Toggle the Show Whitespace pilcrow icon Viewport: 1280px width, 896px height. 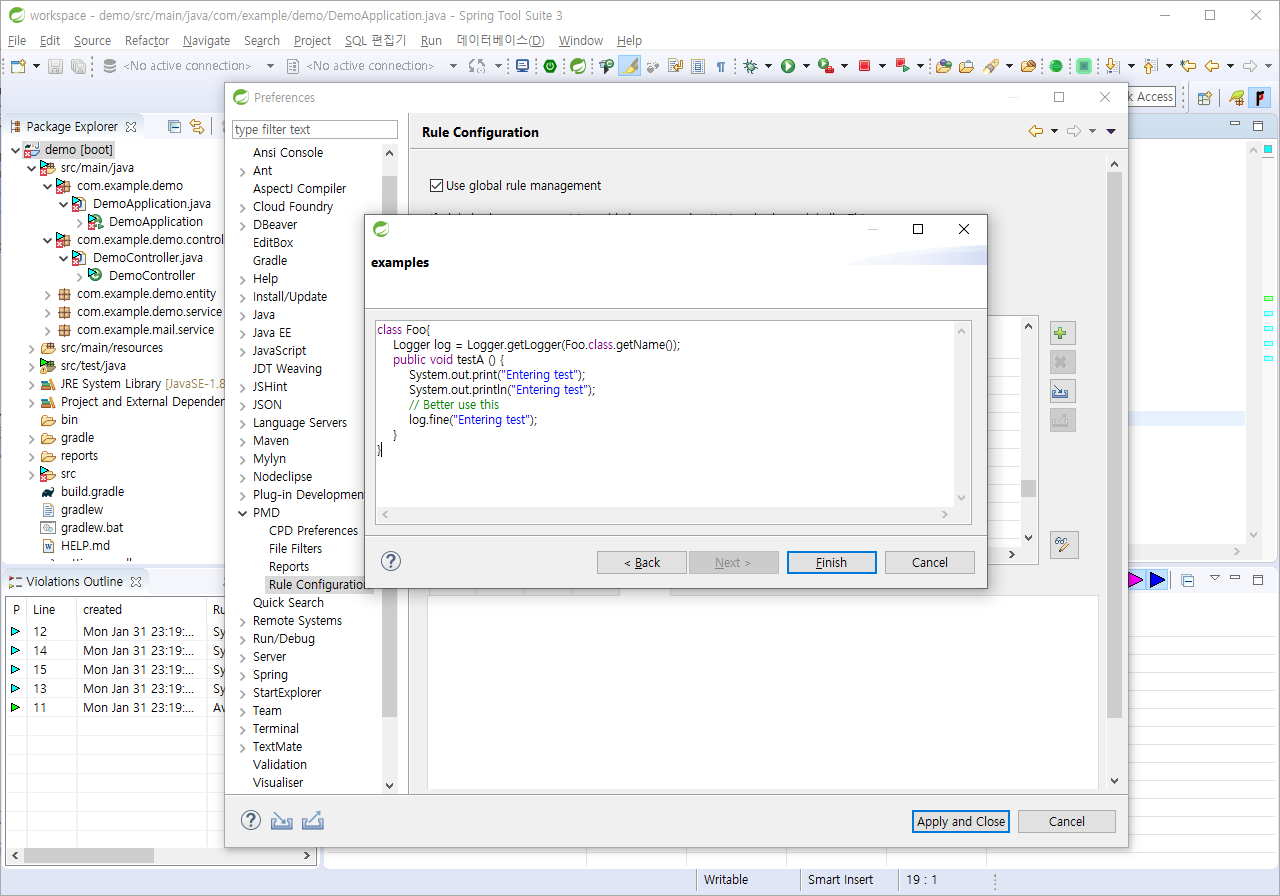[x=721, y=66]
